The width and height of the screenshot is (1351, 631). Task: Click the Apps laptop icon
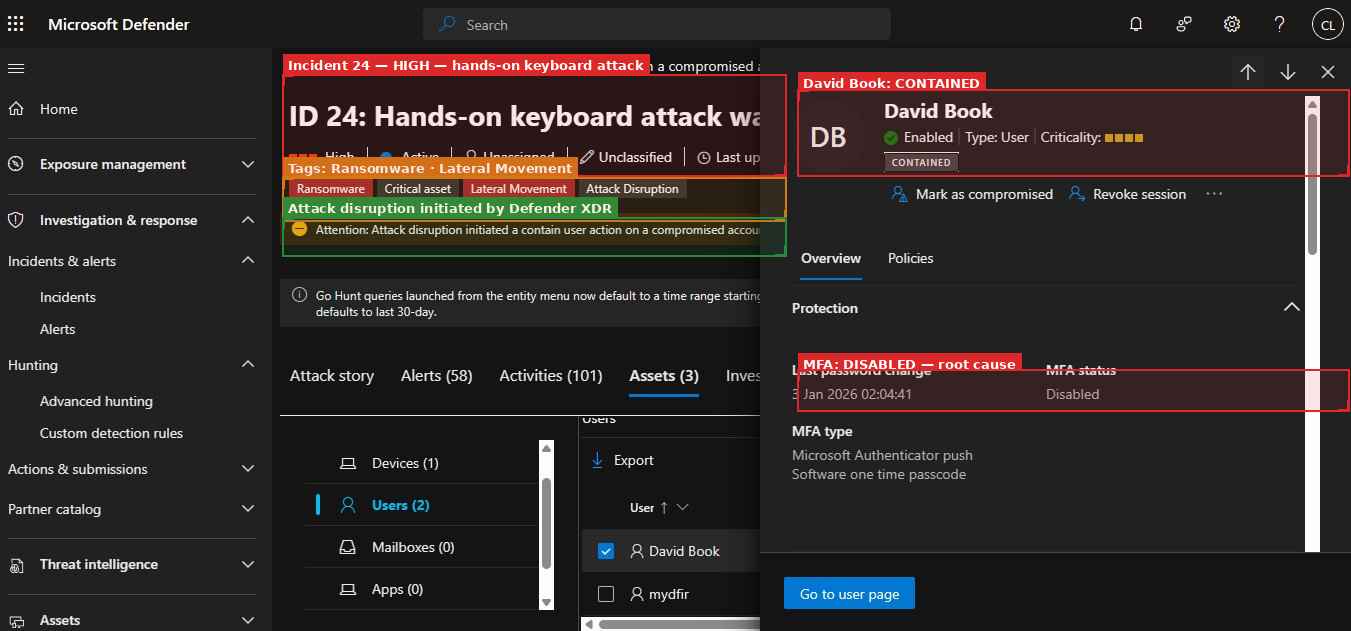pyautogui.click(x=348, y=589)
